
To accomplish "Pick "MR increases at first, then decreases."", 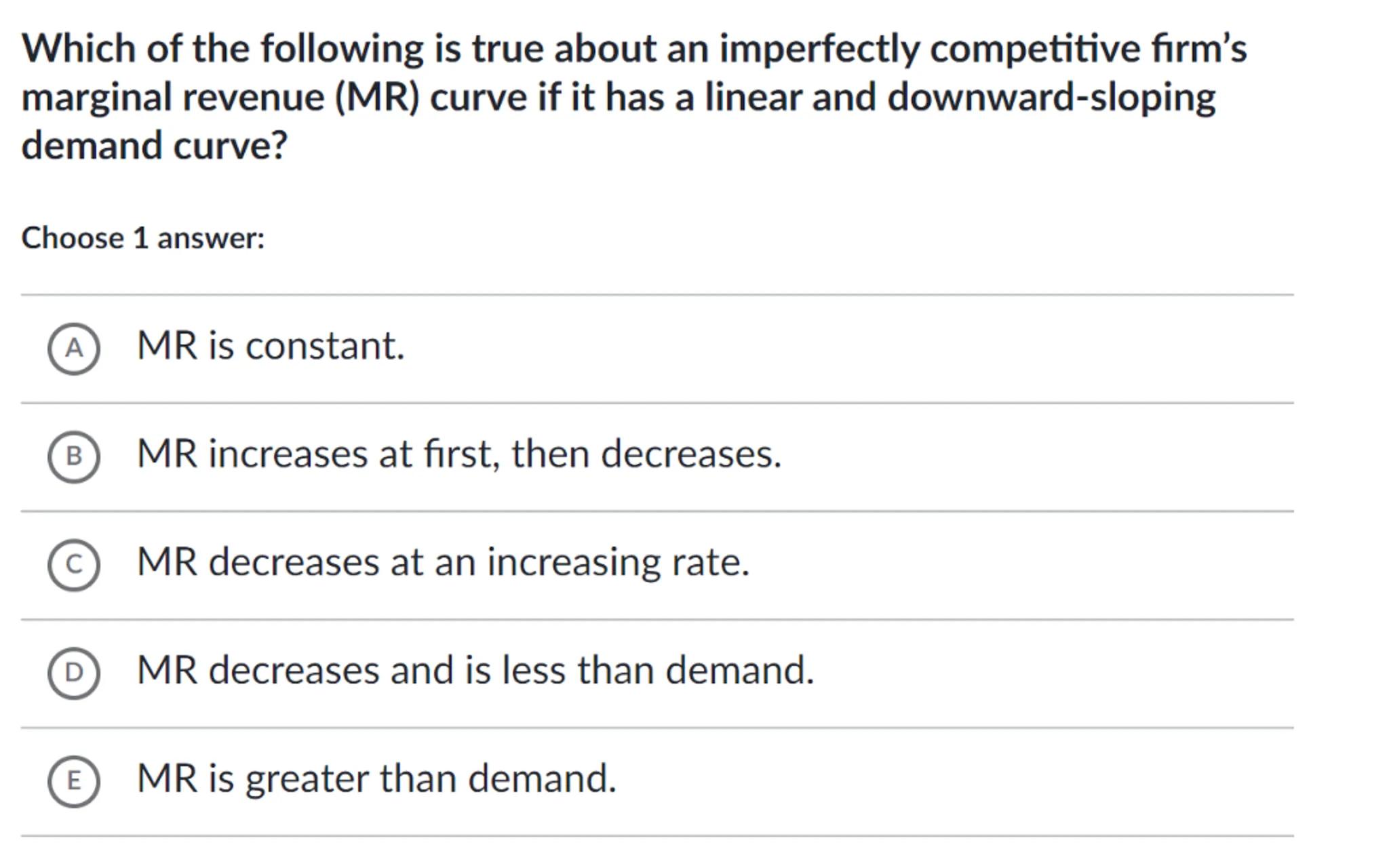I will coord(459,454).
